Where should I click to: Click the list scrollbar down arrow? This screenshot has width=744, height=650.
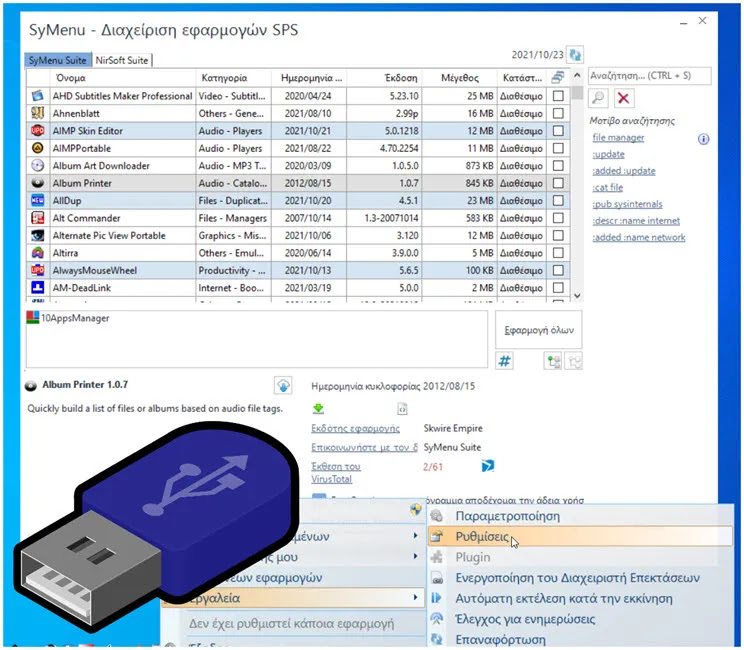(577, 295)
